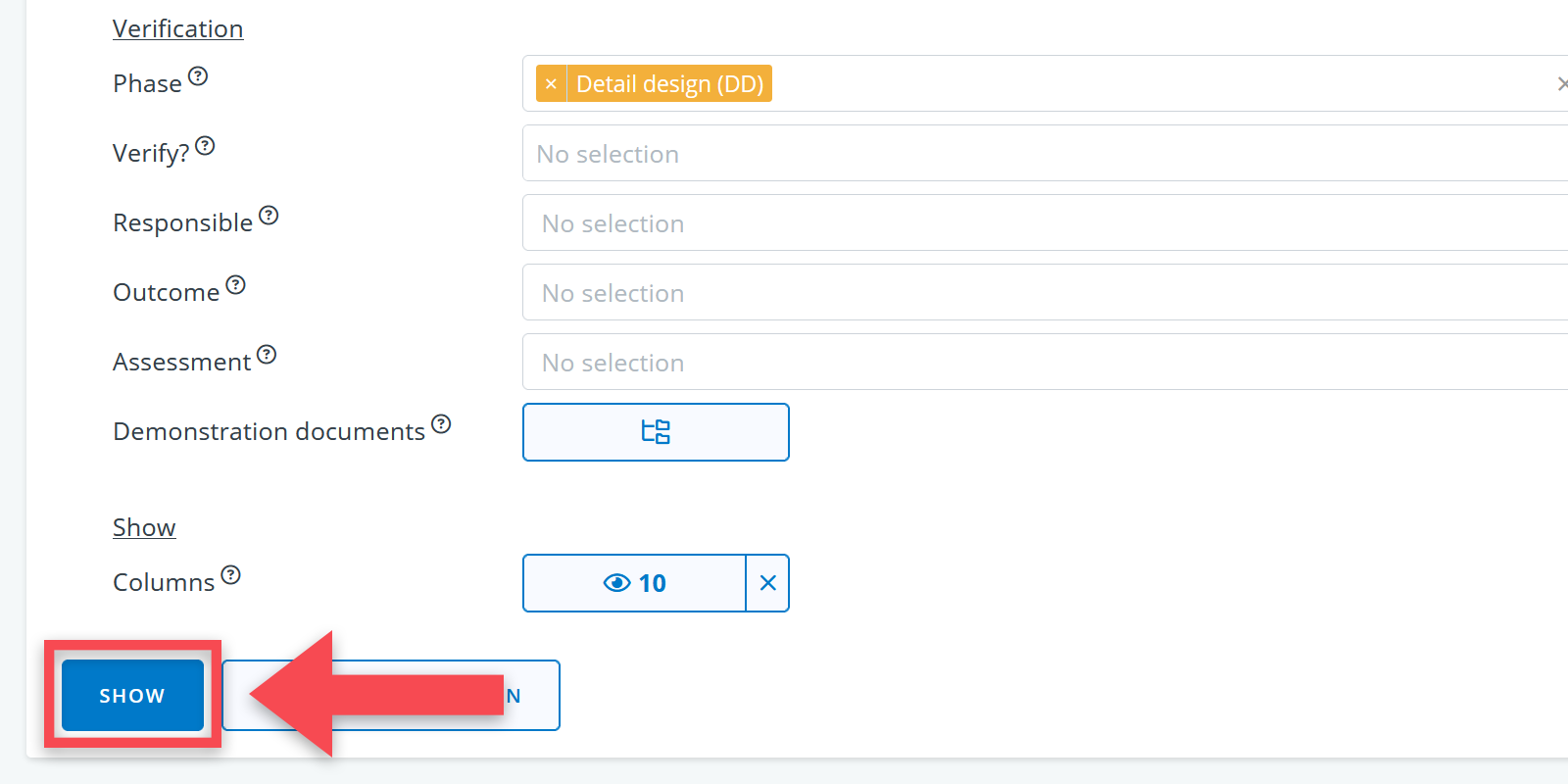Open help tooltip for Responsible field
1568x784 pixels.
click(269, 216)
